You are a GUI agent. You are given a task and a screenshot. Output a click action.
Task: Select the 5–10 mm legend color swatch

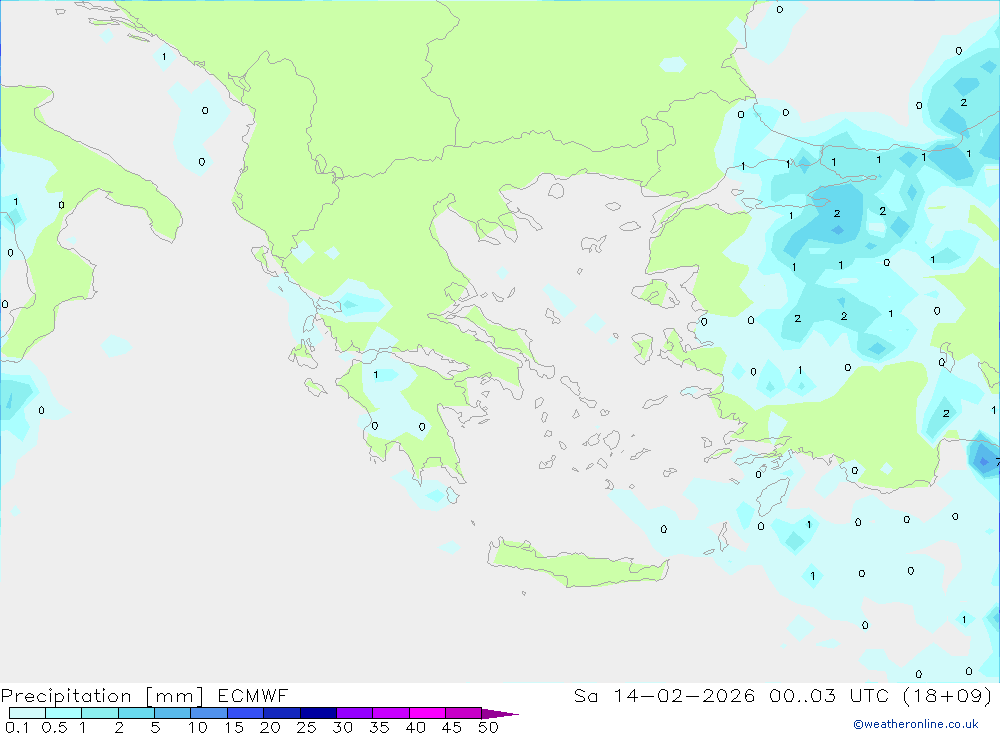click(x=172, y=713)
